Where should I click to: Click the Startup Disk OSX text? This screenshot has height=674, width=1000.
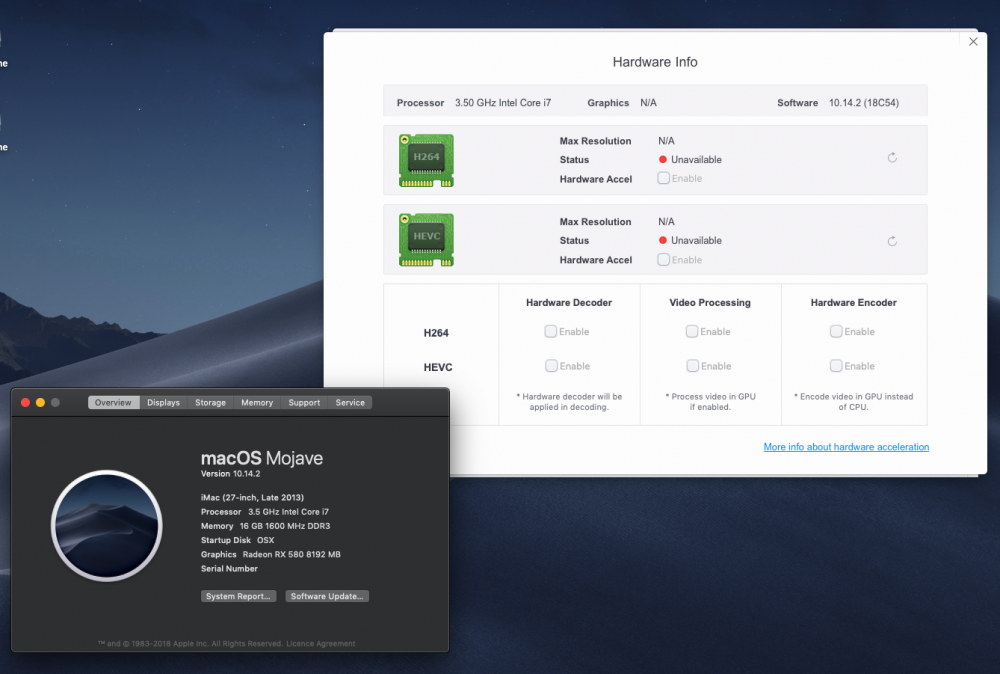pos(238,540)
